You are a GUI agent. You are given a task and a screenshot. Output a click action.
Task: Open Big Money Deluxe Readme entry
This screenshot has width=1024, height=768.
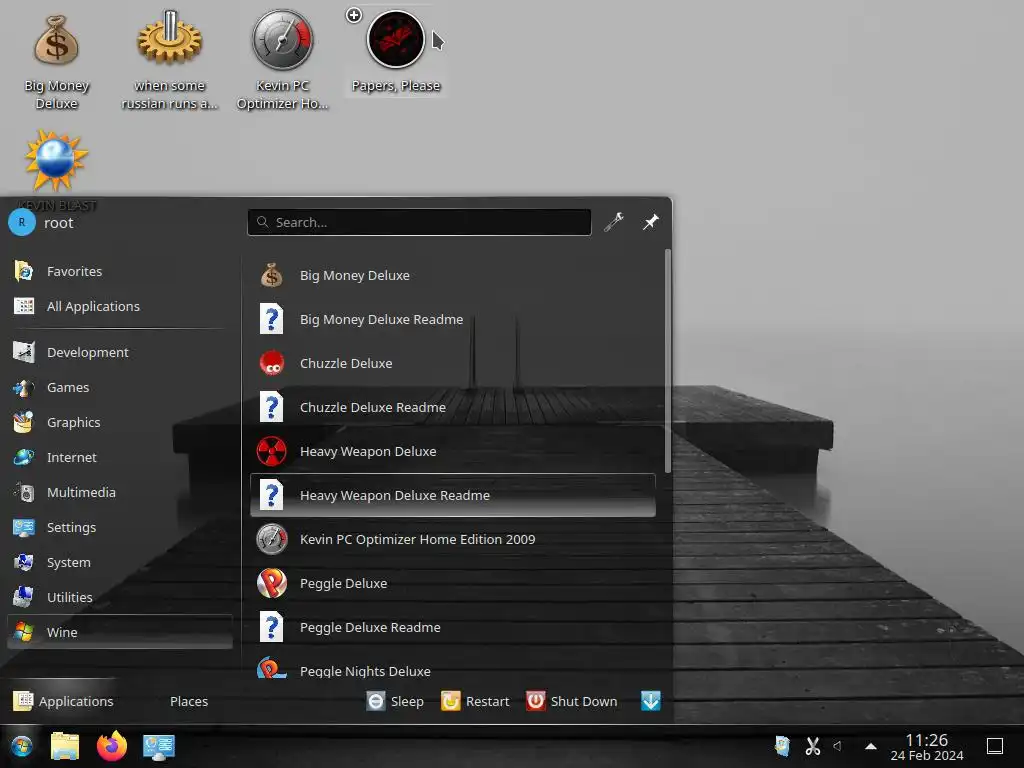click(453, 319)
